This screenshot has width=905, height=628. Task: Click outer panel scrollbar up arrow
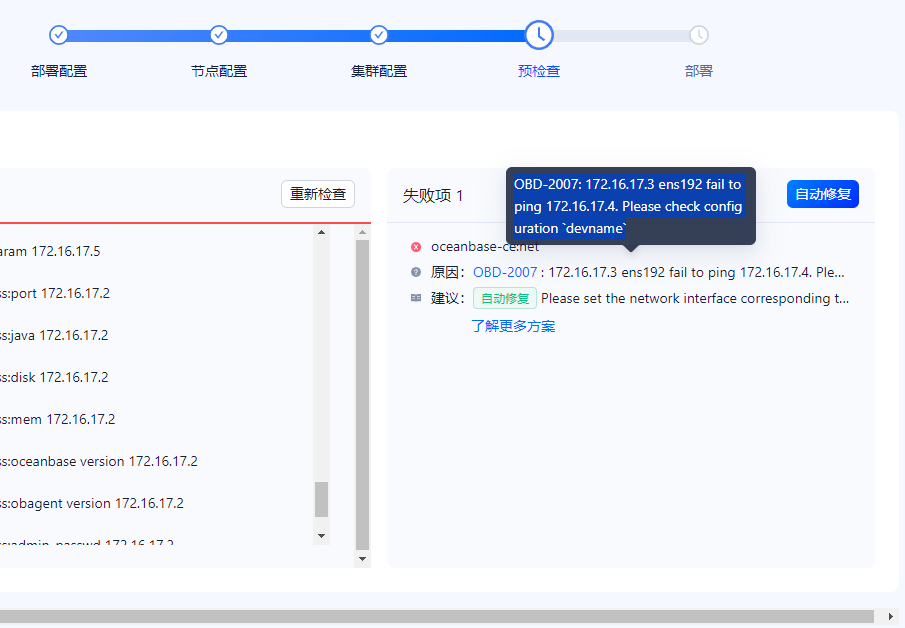coord(362,232)
